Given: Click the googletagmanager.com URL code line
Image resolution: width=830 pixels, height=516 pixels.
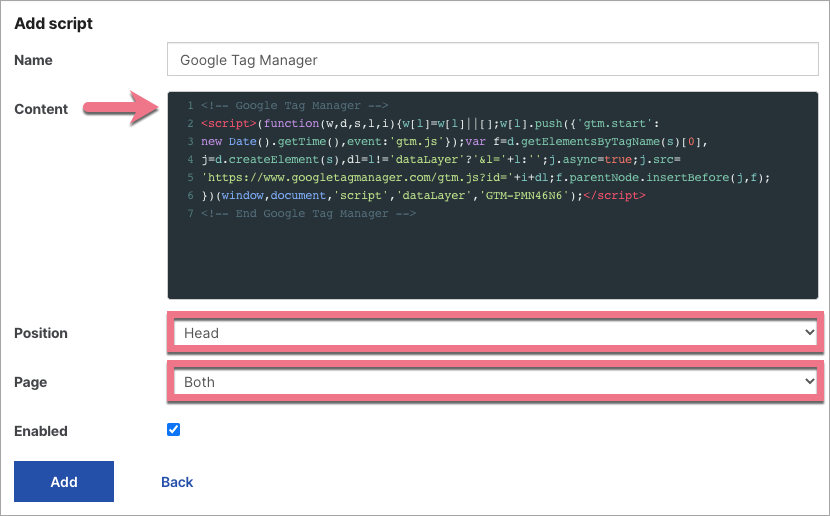Looking at the screenshot, I should 485,177.
